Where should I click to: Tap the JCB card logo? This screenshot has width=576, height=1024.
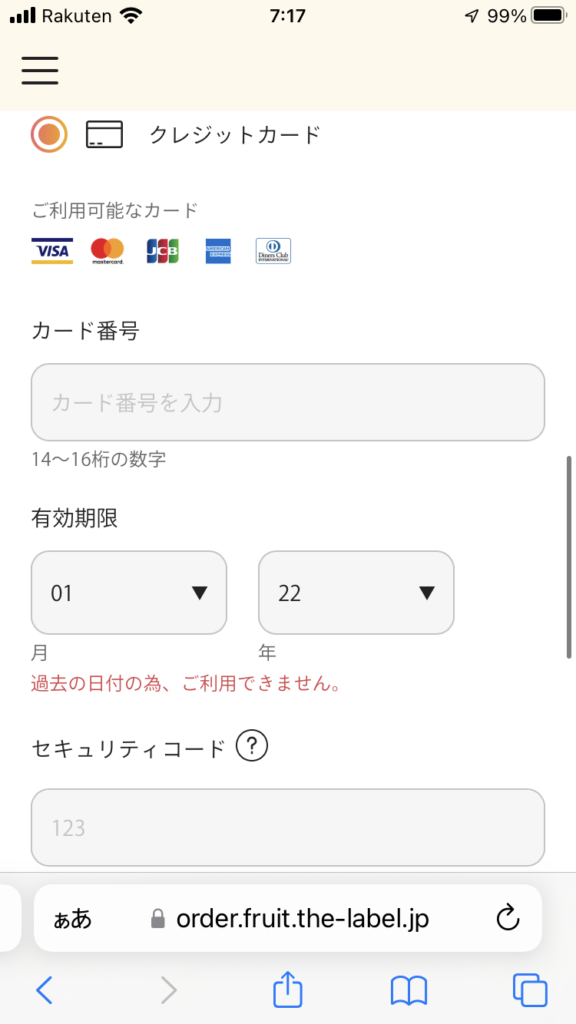click(163, 251)
